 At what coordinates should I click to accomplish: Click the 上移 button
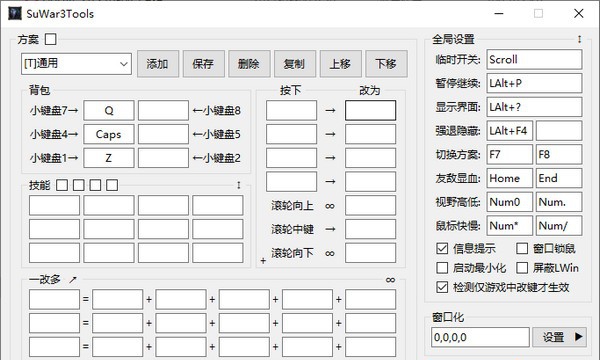[341, 64]
